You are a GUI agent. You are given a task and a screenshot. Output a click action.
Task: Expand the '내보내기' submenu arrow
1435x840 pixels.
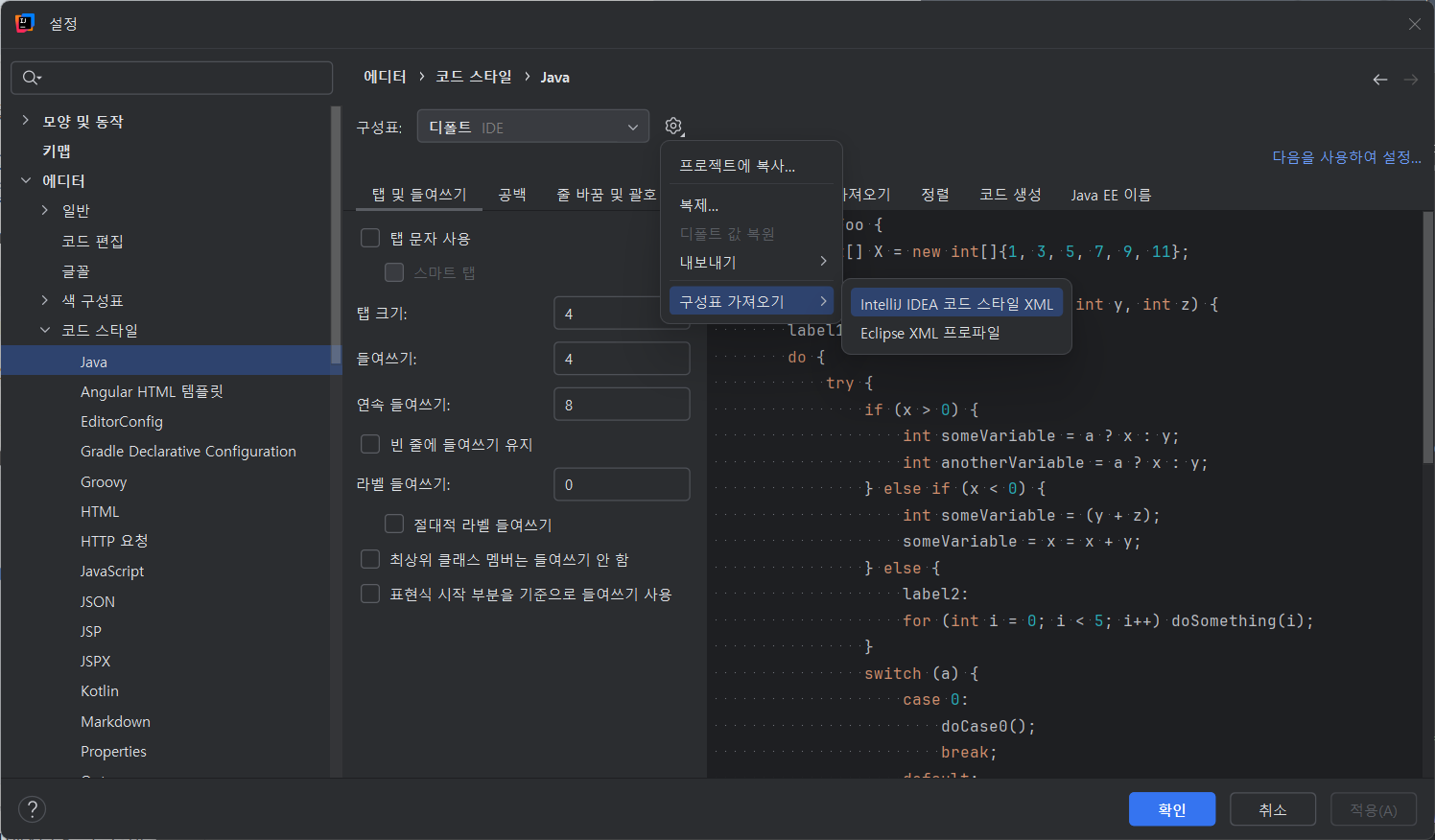click(823, 262)
